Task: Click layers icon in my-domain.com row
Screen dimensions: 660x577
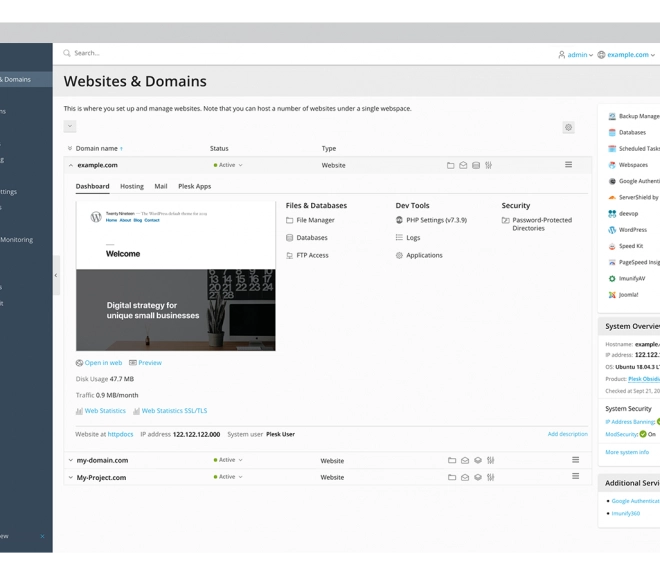Action: click(478, 460)
